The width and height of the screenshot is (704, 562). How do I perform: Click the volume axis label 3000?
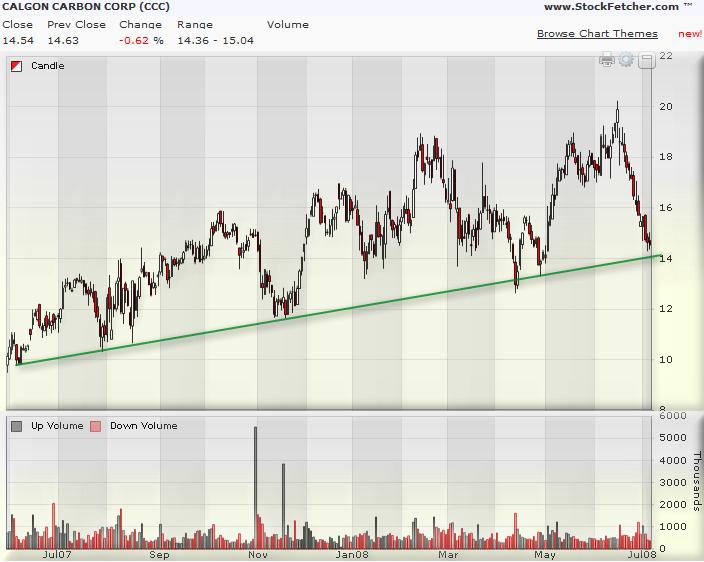[673, 482]
